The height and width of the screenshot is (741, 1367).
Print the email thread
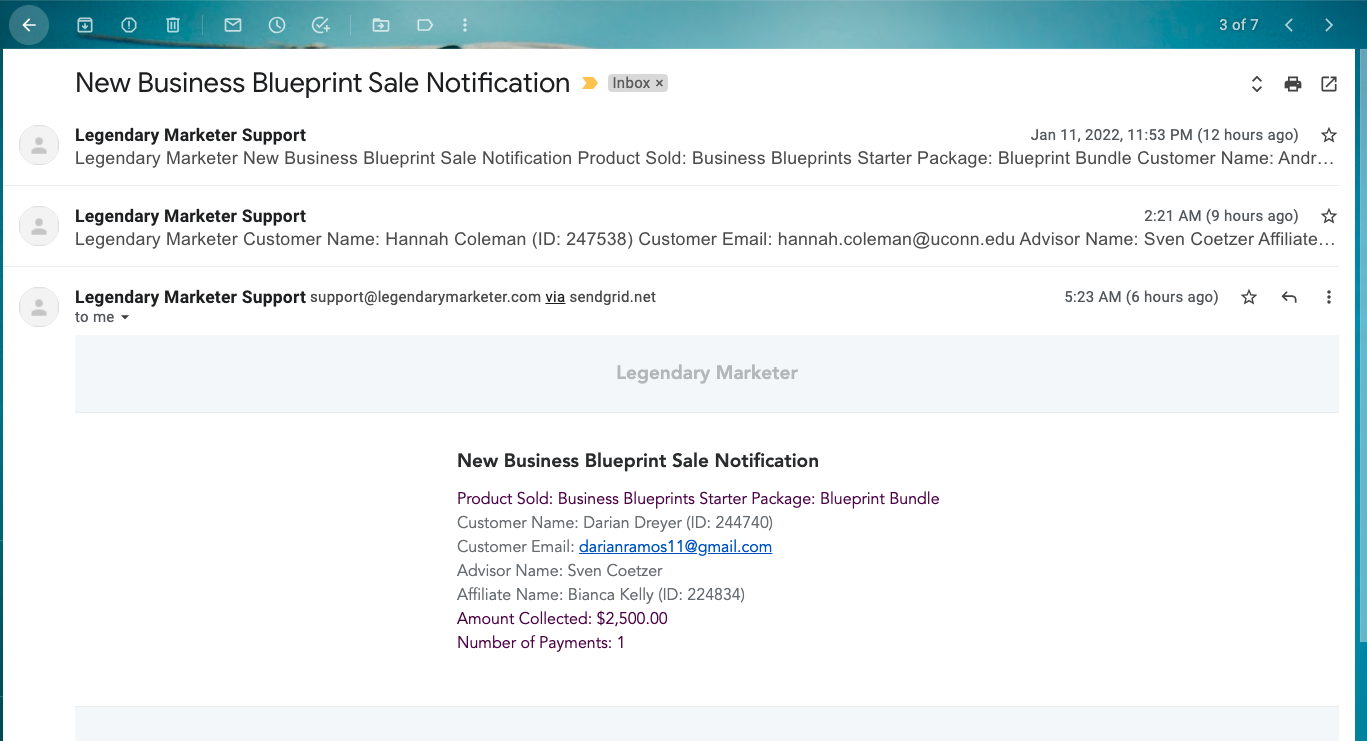click(x=1292, y=84)
